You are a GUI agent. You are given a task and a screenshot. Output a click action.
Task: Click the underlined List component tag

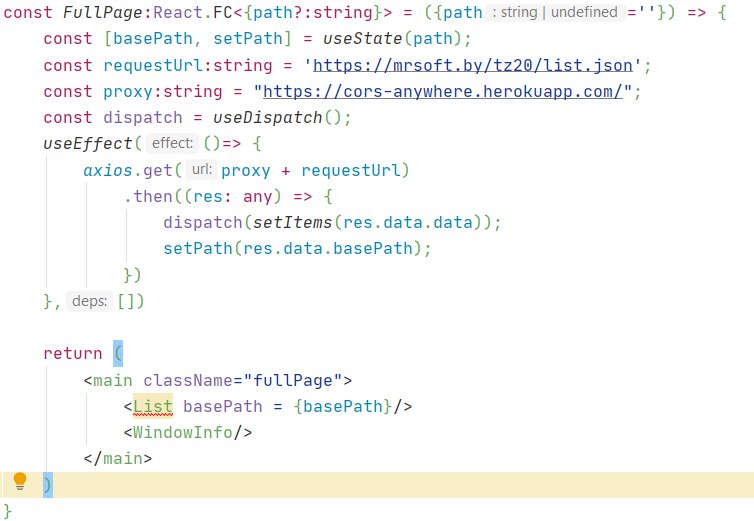[x=152, y=407]
